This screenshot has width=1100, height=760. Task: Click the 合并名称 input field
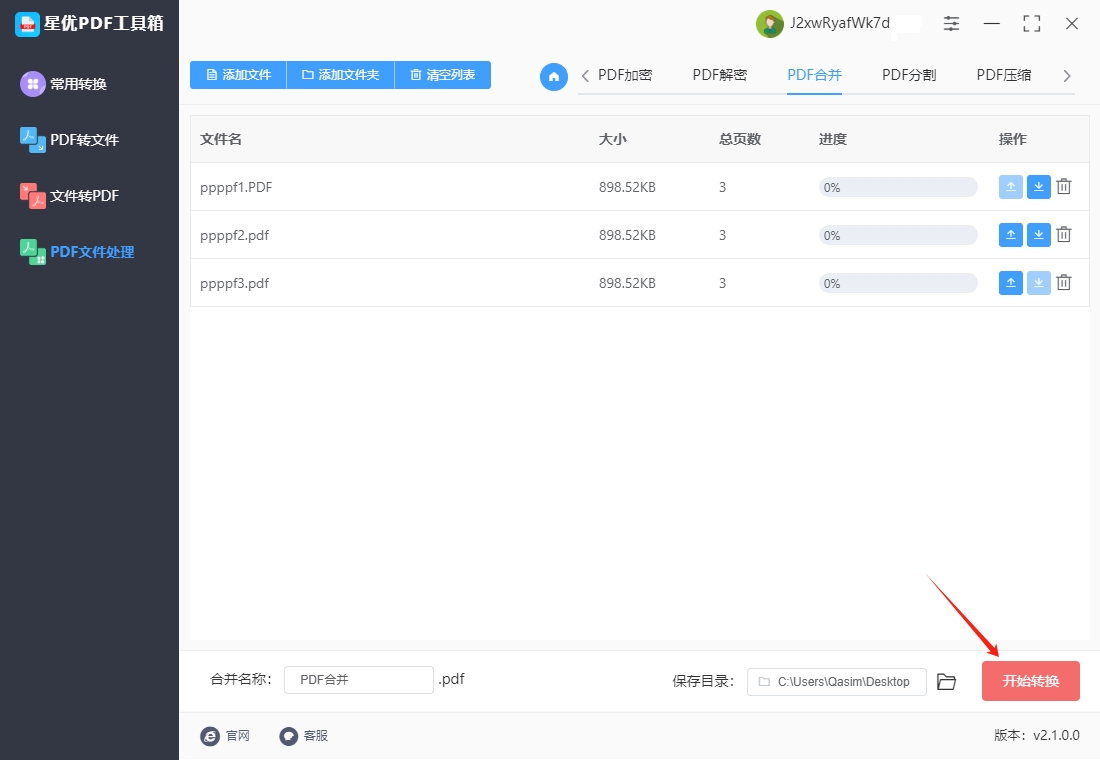pyautogui.click(x=358, y=679)
